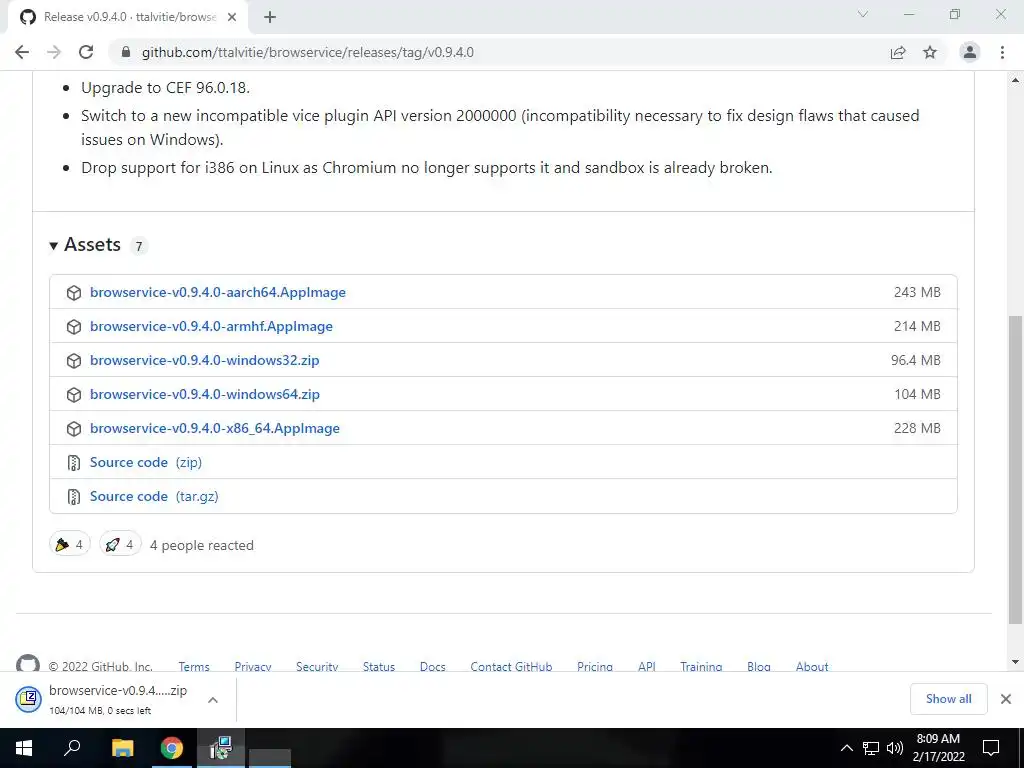The height and width of the screenshot is (768, 1024).
Task: Toggle the party popper reaction
Action: pos(70,544)
